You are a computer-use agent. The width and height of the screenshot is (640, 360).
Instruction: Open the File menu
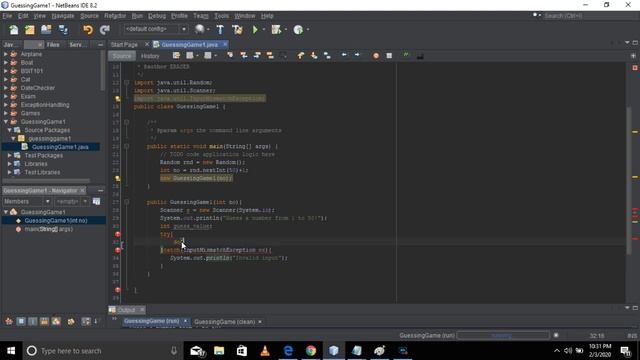click(x=7, y=16)
